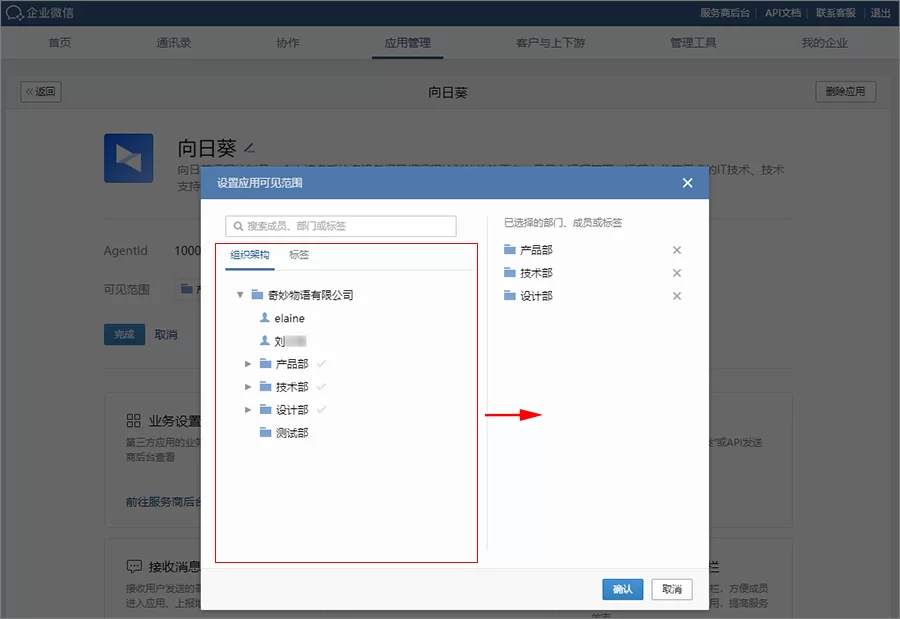Click the person icon beside elaine
The width and height of the screenshot is (900, 619).
point(265,318)
